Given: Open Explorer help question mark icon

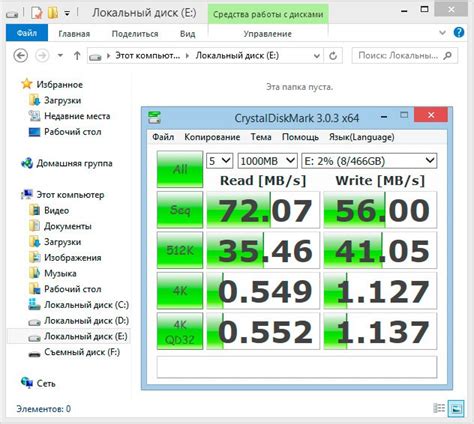Looking at the screenshot, I should click(x=459, y=32).
